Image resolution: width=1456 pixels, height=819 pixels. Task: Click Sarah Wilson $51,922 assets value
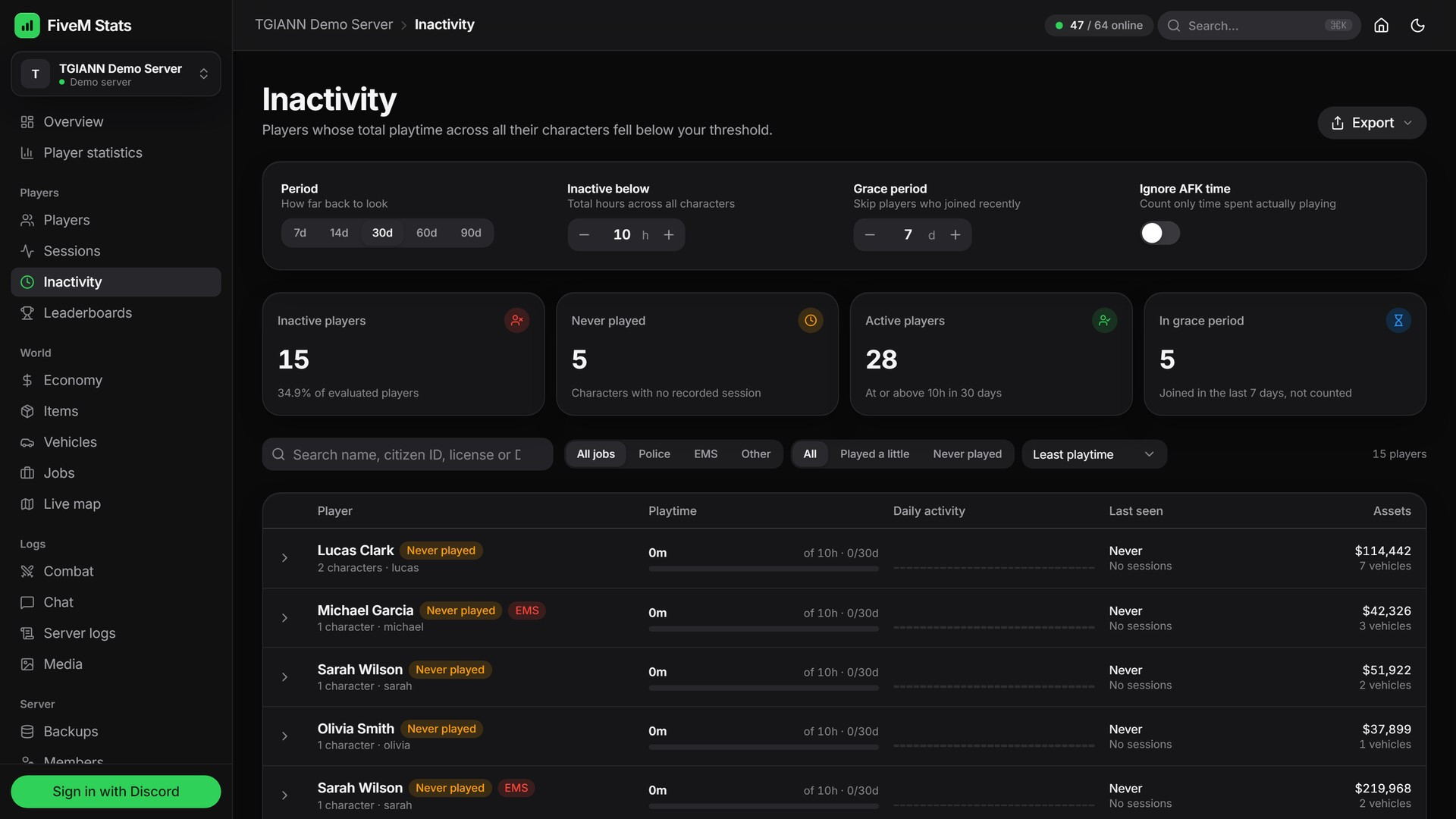[x=1386, y=670]
